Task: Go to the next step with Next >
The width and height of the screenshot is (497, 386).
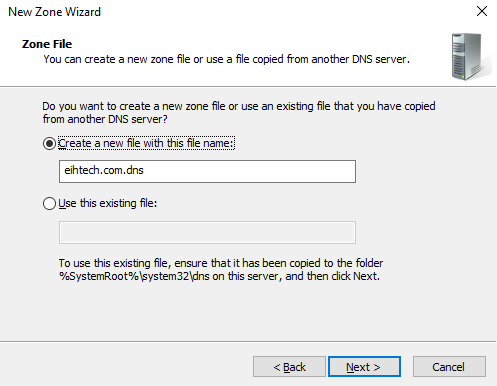Action: tap(364, 367)
